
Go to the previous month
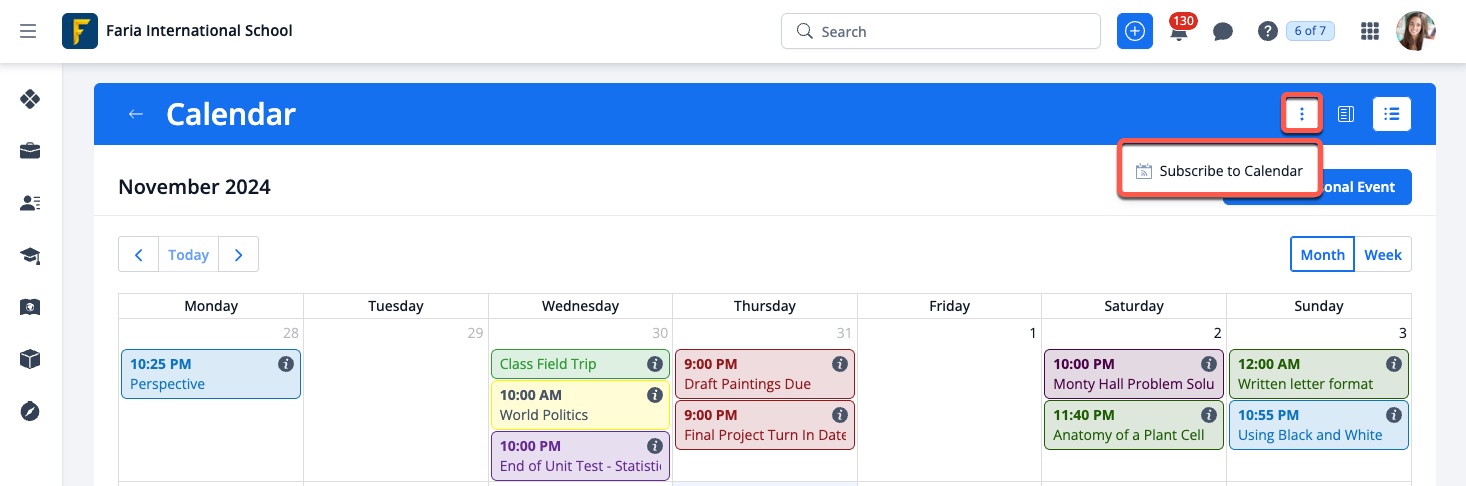tap(139, 255)
